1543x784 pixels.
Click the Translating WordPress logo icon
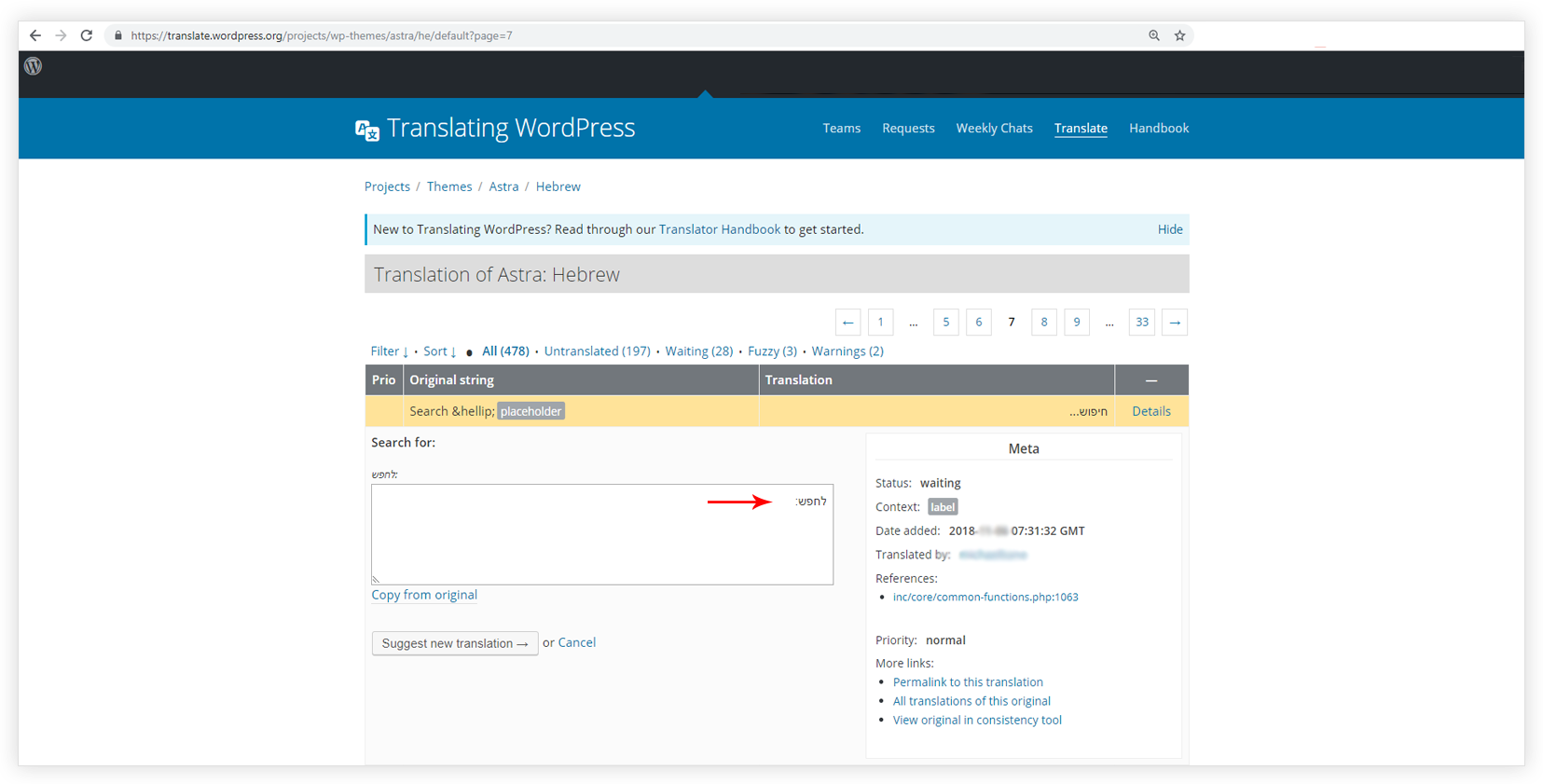coord(367,130)
